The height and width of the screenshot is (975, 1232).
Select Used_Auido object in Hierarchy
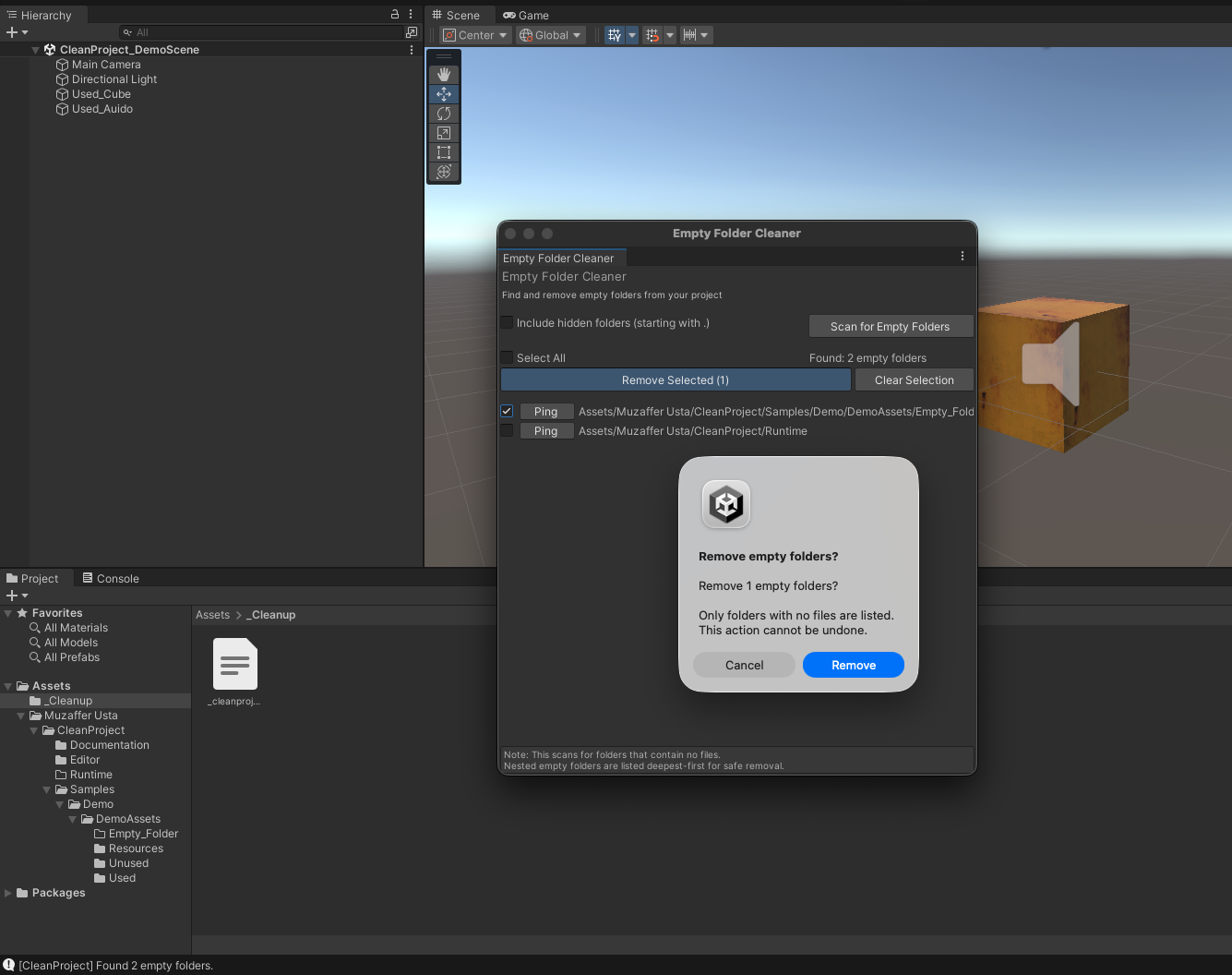(x=102, y=109)
